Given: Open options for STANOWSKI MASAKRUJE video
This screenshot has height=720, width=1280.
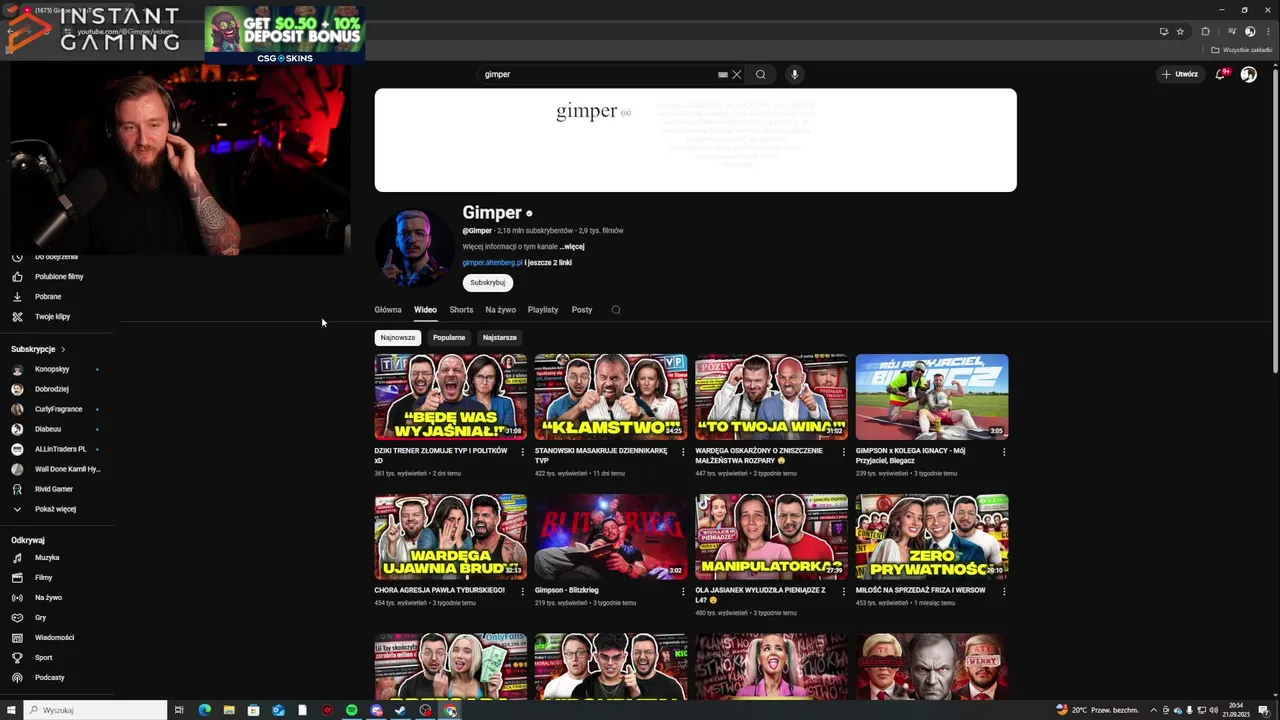Looking at the screenshot, I should 683,452.
